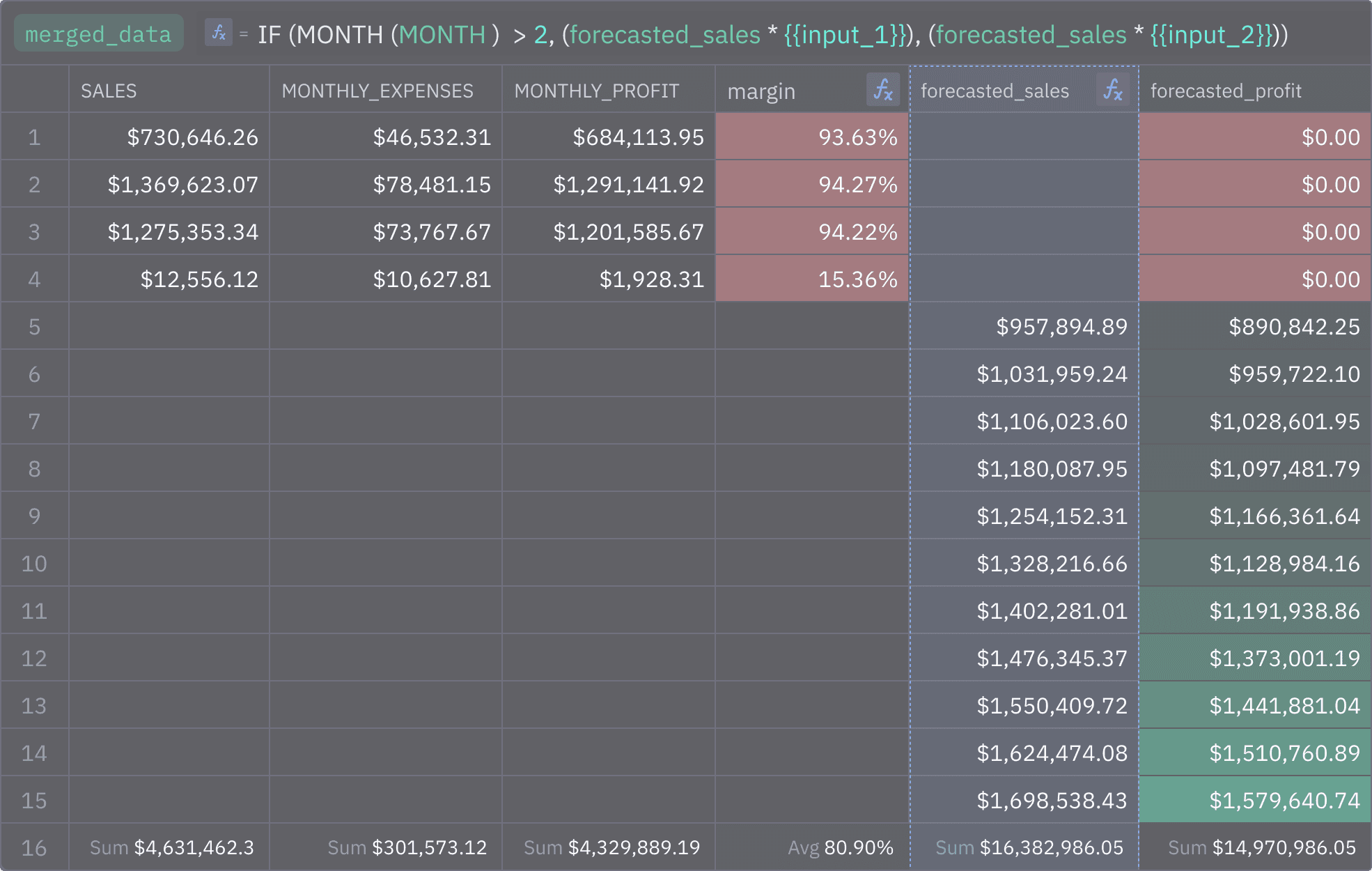
Task: Click margin cell 93.63%
Action: tap(812, 137)
